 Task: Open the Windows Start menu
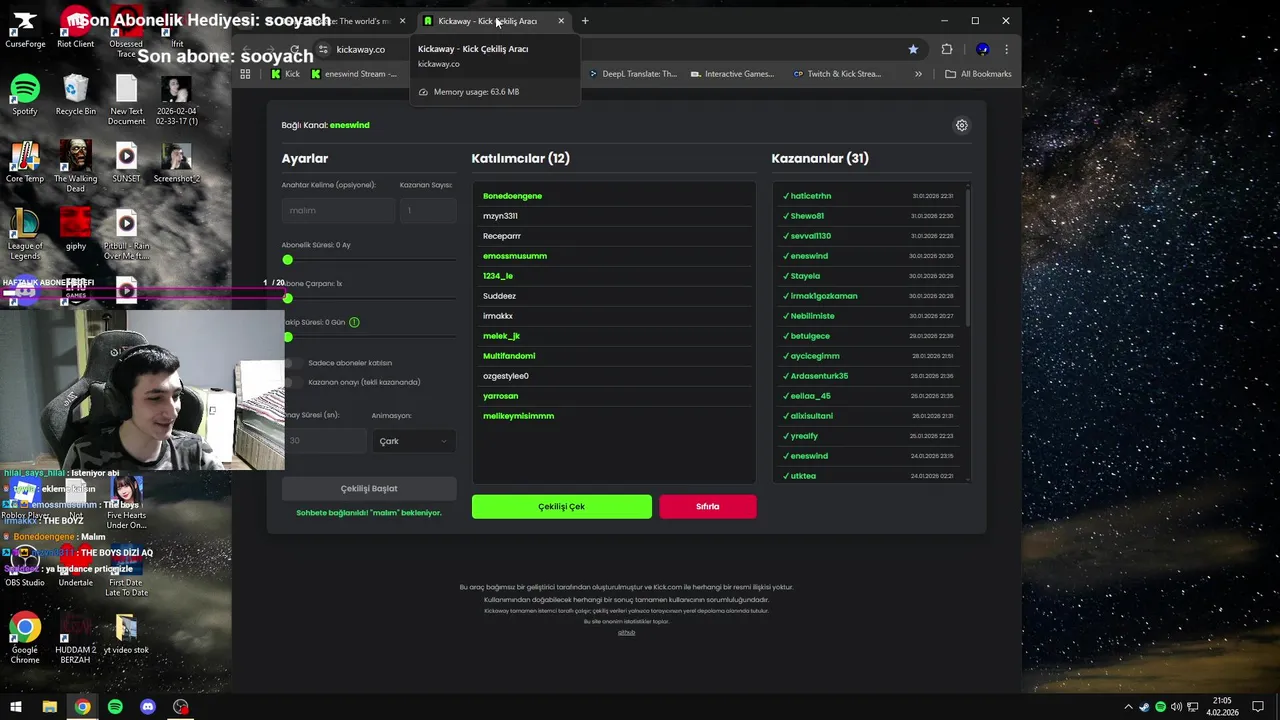pos(16,707)
